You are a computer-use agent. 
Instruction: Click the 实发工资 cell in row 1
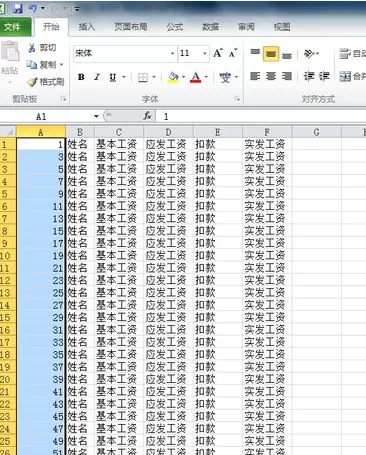pos(267,144)
